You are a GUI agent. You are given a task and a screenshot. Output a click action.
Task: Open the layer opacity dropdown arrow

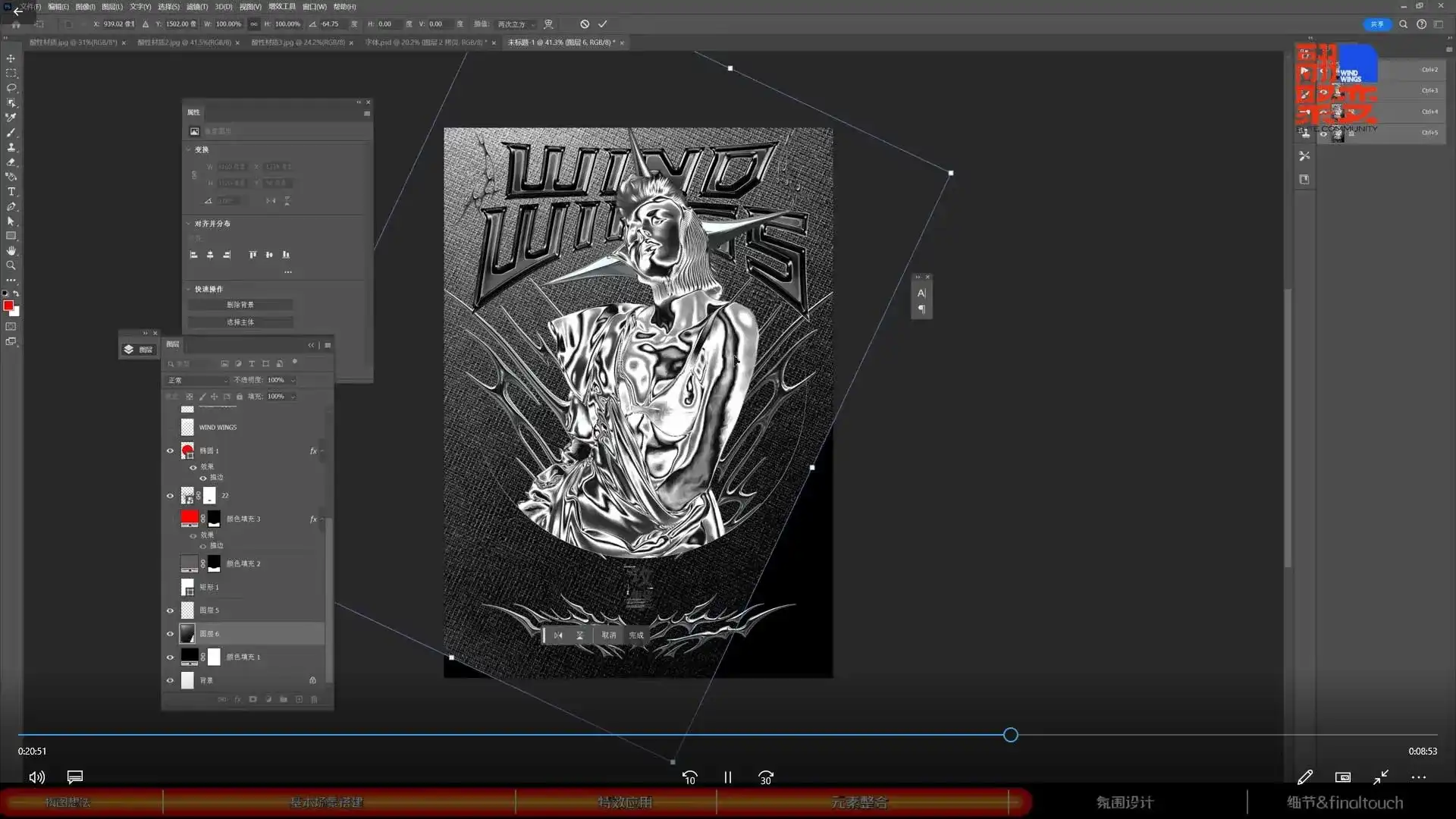[x=293, y=380]
